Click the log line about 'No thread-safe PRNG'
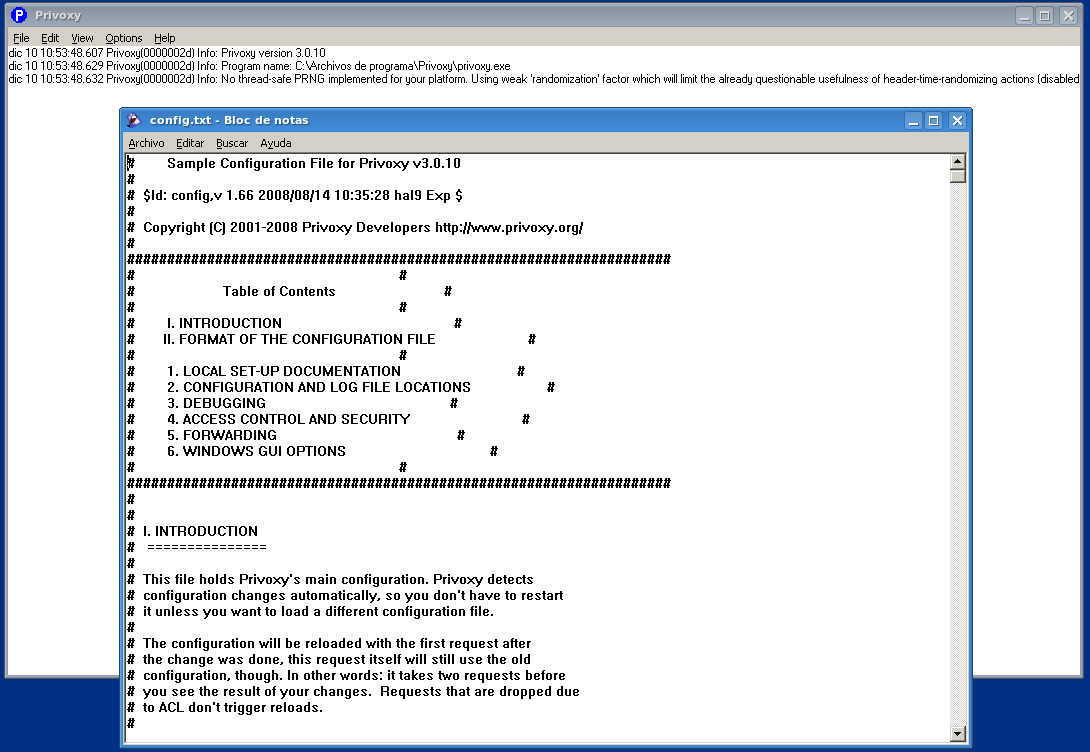The height and width of the screenshot is (752, 1090). [x=544, y=79]
